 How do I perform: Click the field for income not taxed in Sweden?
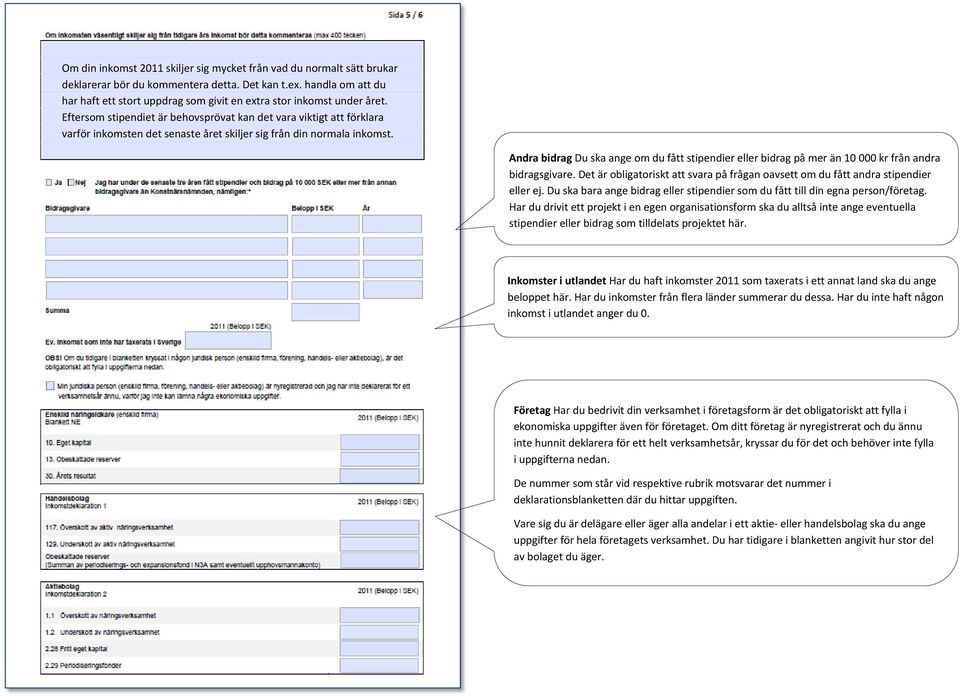228,341
